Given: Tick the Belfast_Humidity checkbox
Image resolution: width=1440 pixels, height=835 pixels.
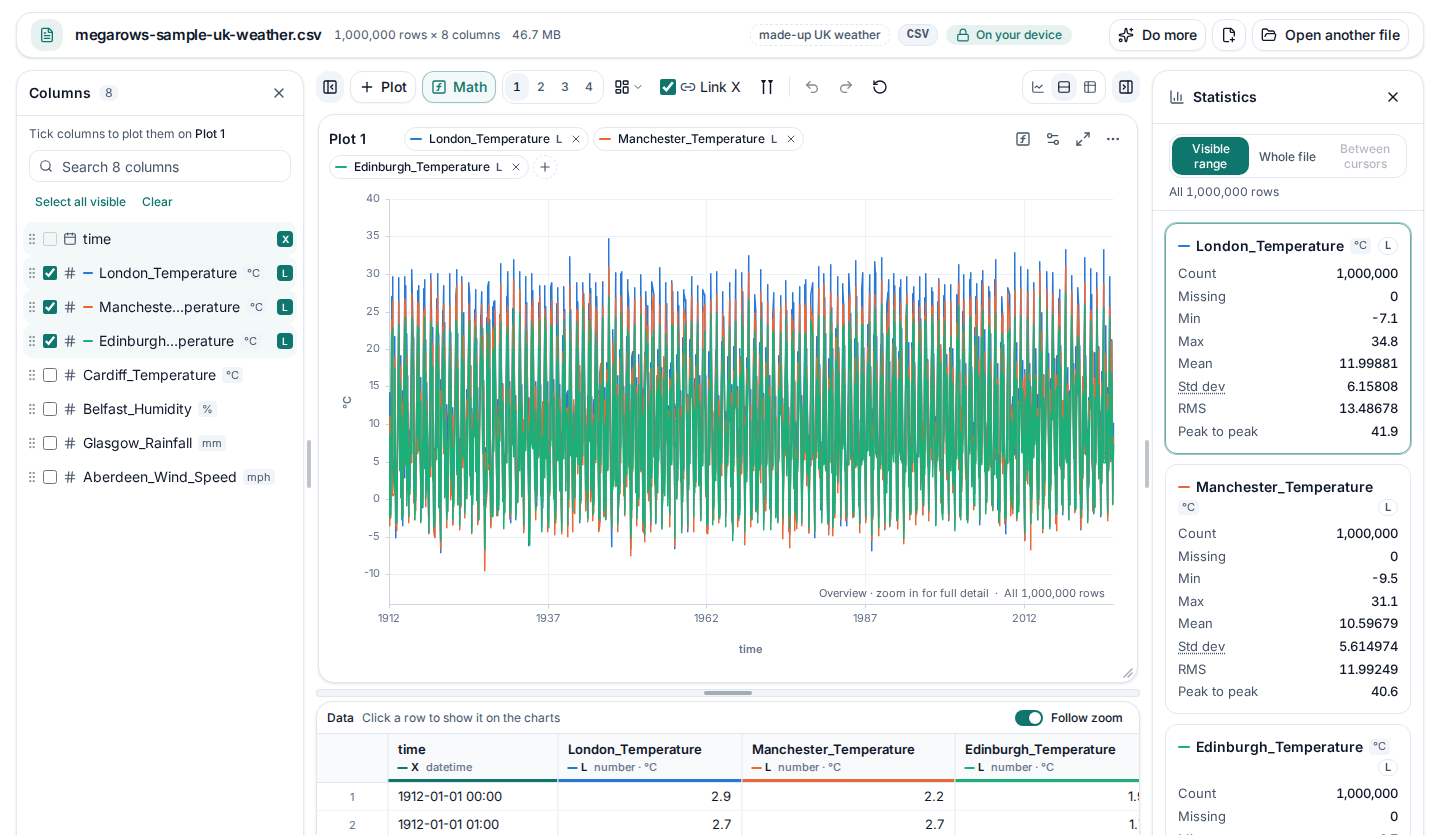Looking at the screenshot, I should tap(50, 409).
